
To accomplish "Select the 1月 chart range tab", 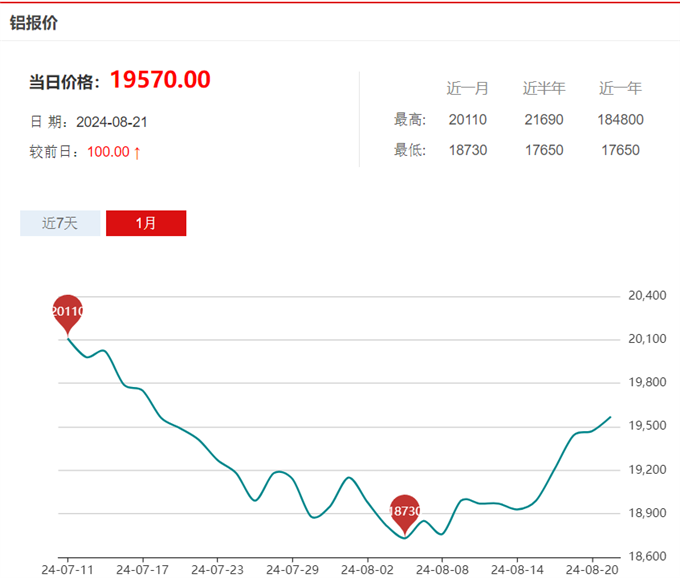I will coord(146,223).
